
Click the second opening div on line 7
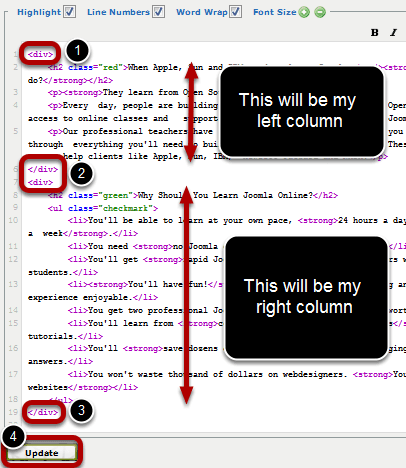(x=40, y=182)
